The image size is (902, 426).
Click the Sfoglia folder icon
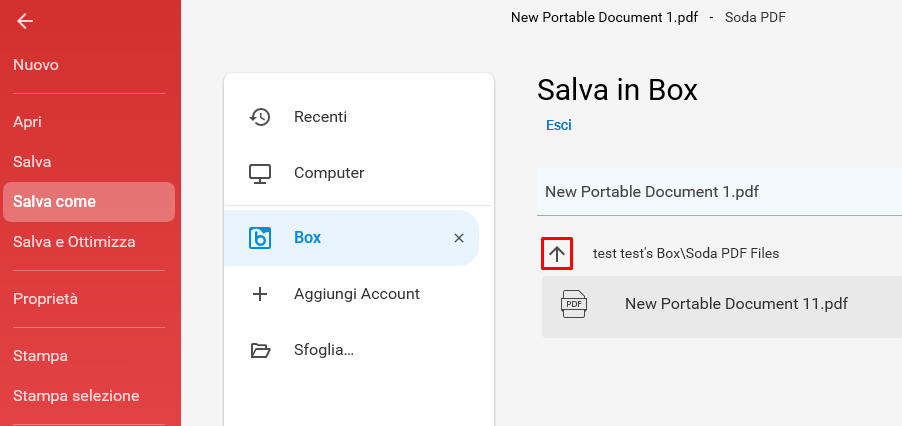(x=260, y=350)
